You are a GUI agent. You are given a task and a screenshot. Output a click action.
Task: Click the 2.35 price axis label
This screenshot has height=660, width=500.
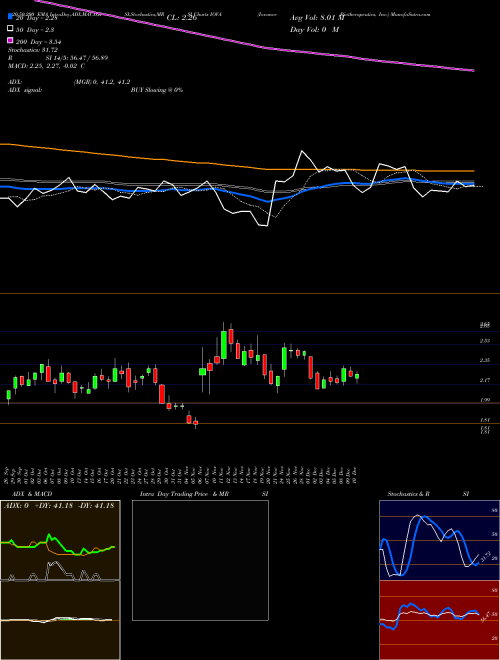pos(485,360)
